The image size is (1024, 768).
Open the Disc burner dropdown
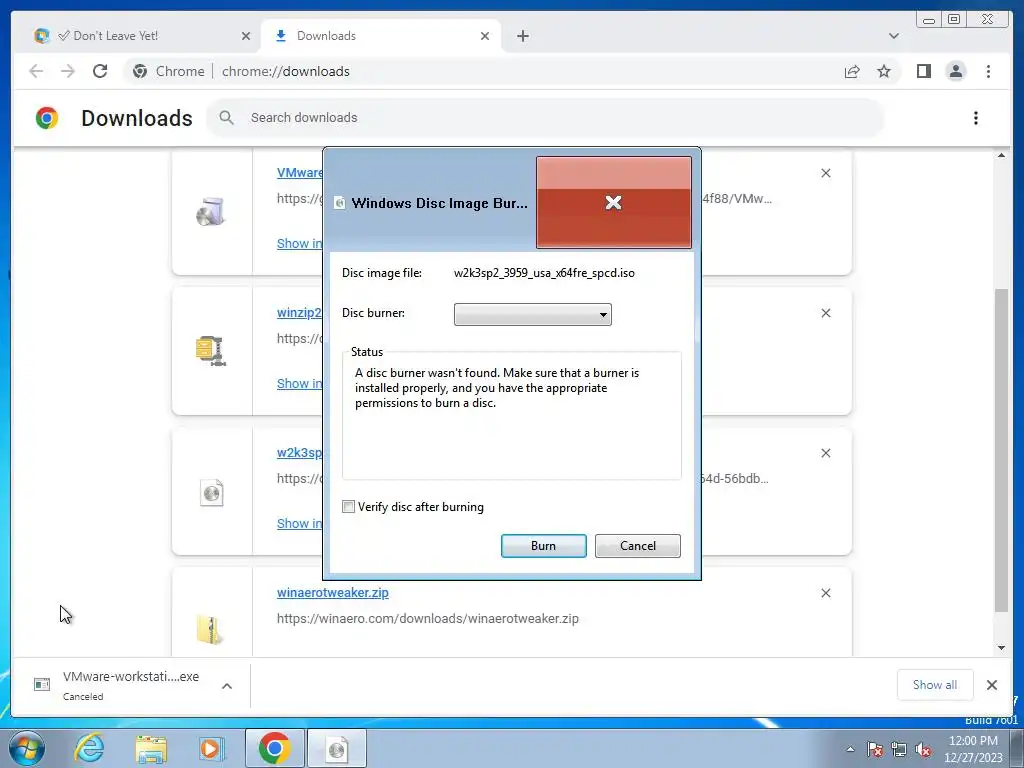coord(532,314)
